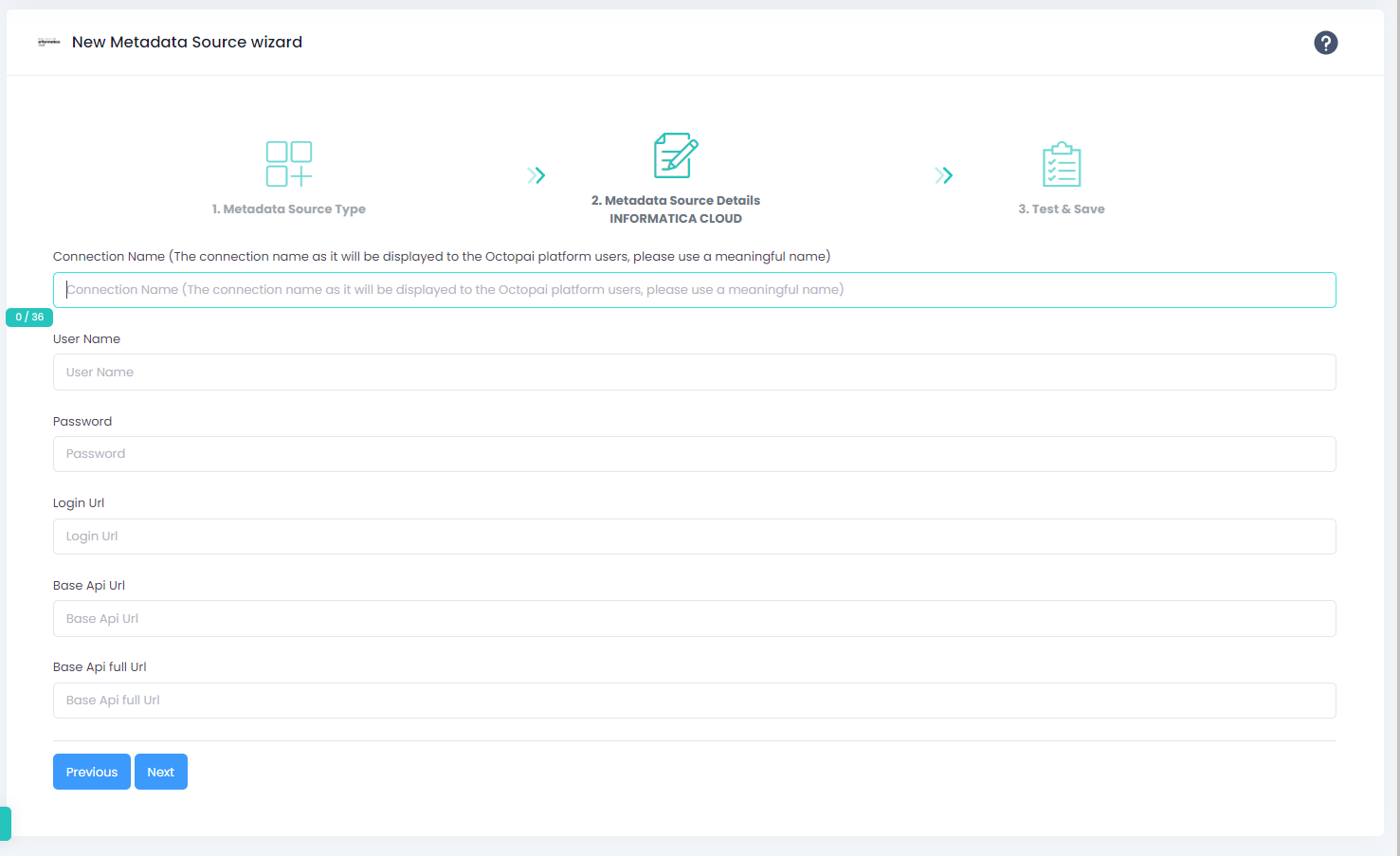This screenshot has height=856, width=1400.
Task: Select the '2. Metadata Source Details' step label
Action: (676, 201)
